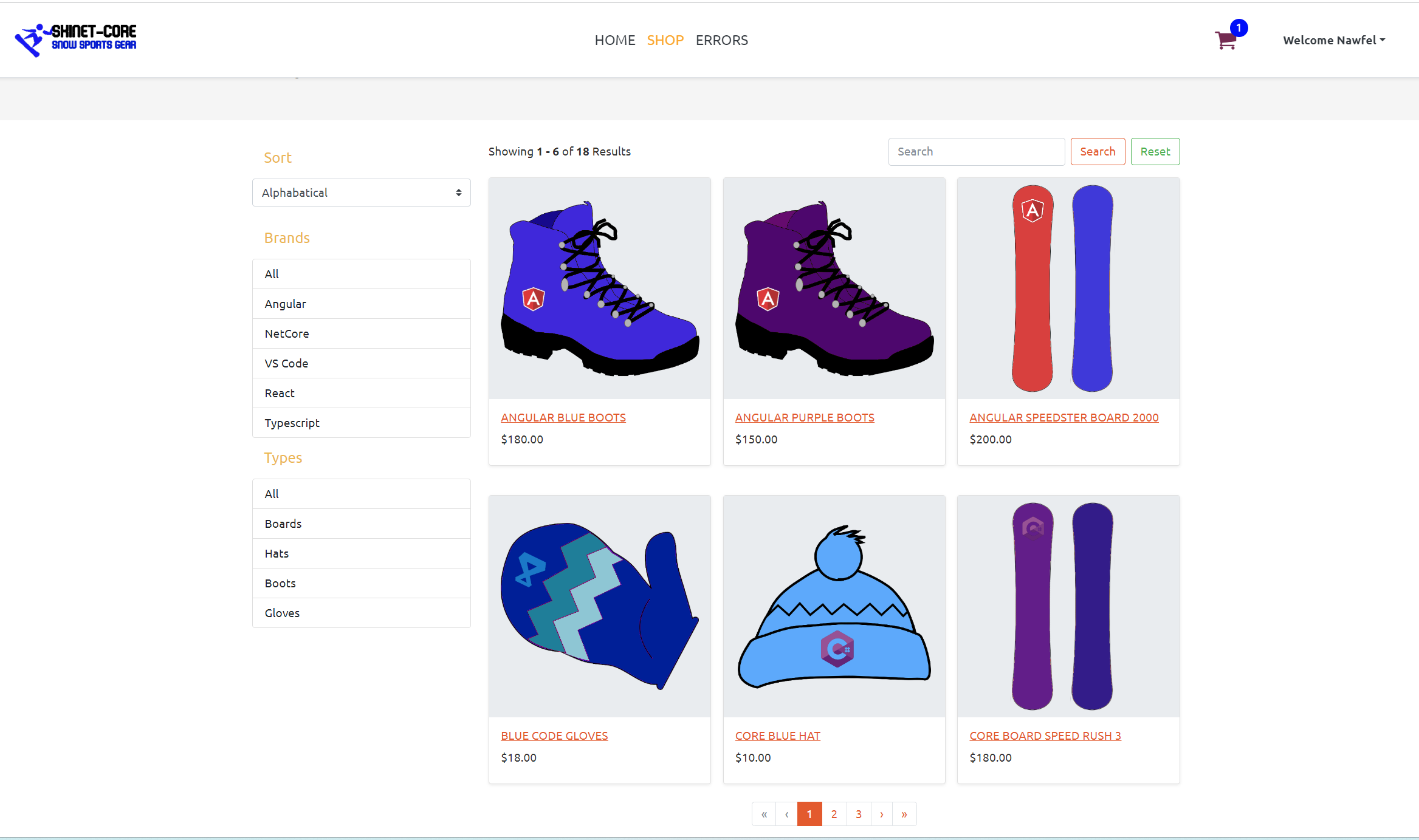Open Blue Code Gloves product image
This screenshot has height=840, width=1419.
point(600,606)
